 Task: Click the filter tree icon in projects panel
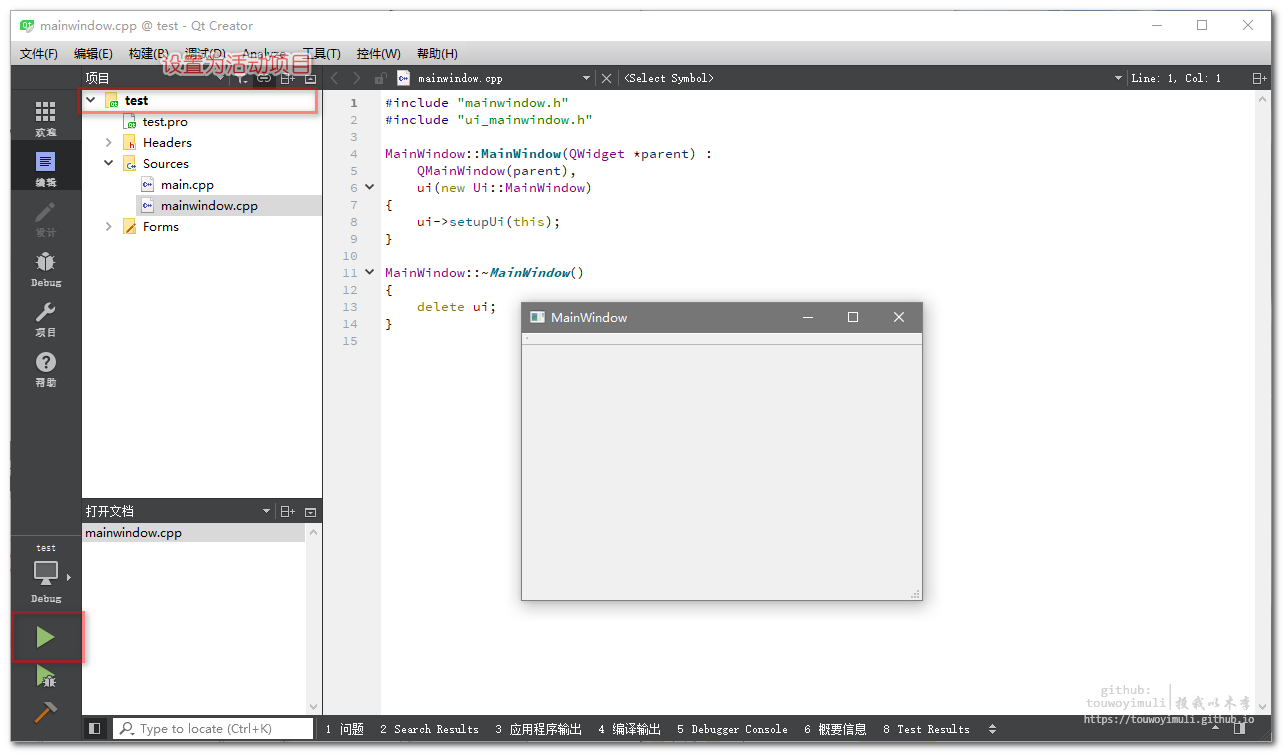coord(241,78)
